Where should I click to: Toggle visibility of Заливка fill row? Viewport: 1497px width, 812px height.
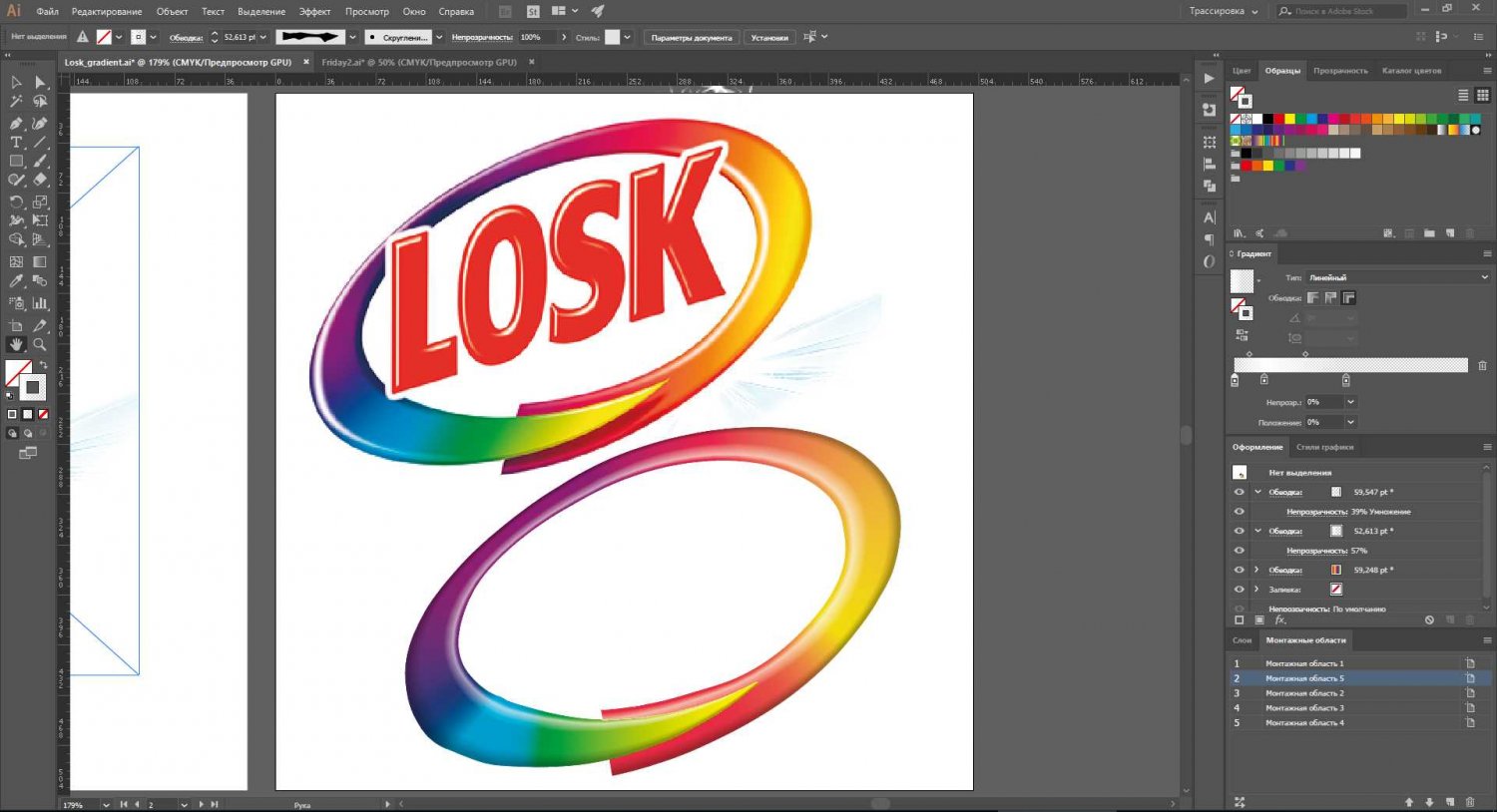[x=1239, y=590]
